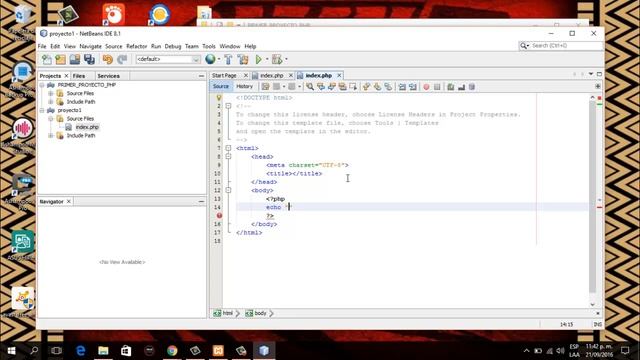The width and height of the screenshot is (640, 360).
Task: Click the Clean and Build Project icon
Action: coord(243,60)
